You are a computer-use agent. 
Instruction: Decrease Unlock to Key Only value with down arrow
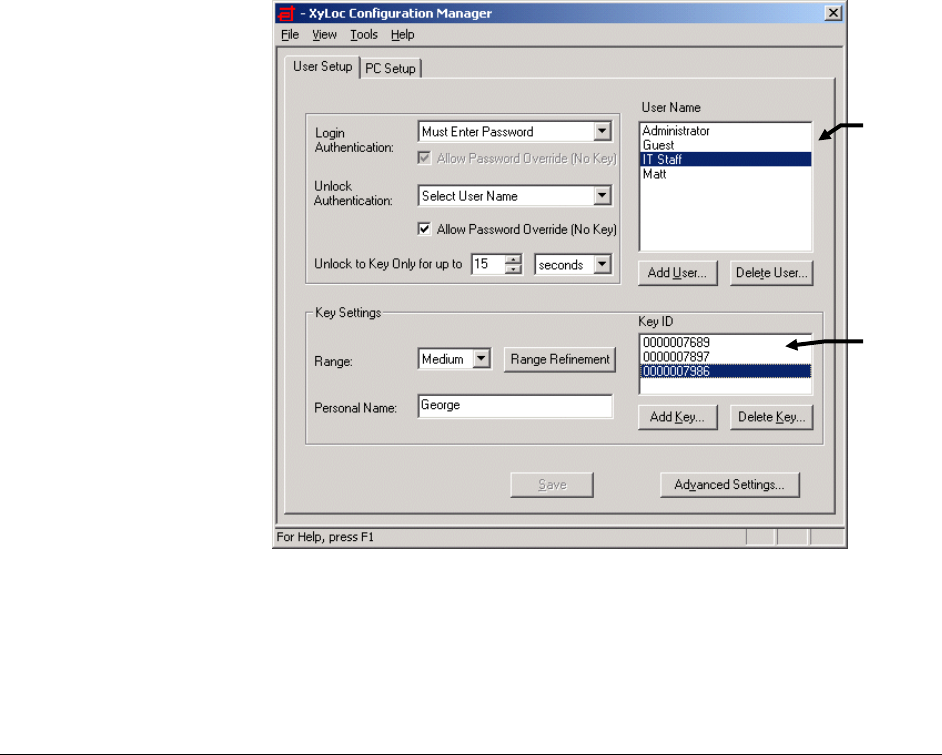point(513,269)
